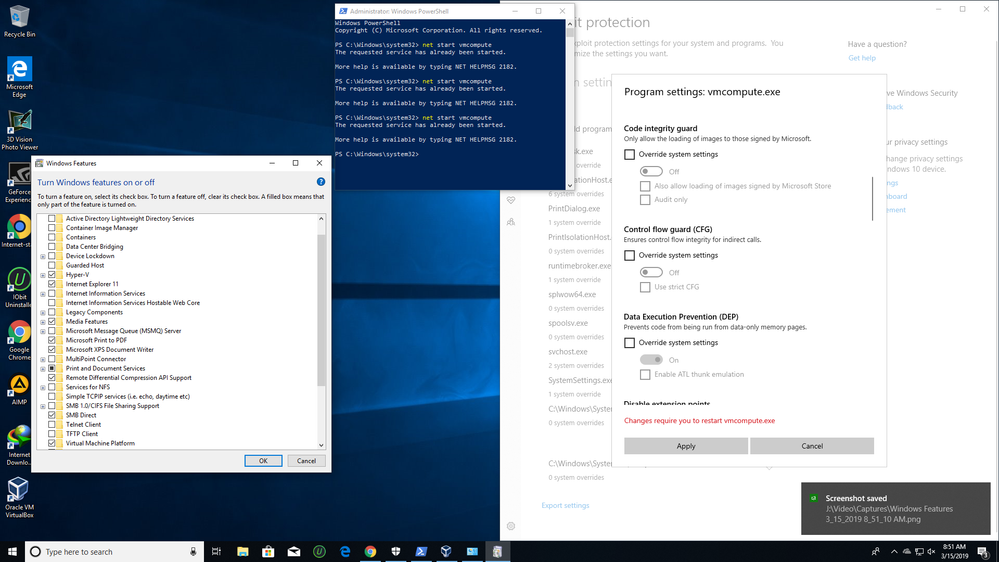Check Override system settings for Control flow guard
999x562 pixels.
point(629,256)
